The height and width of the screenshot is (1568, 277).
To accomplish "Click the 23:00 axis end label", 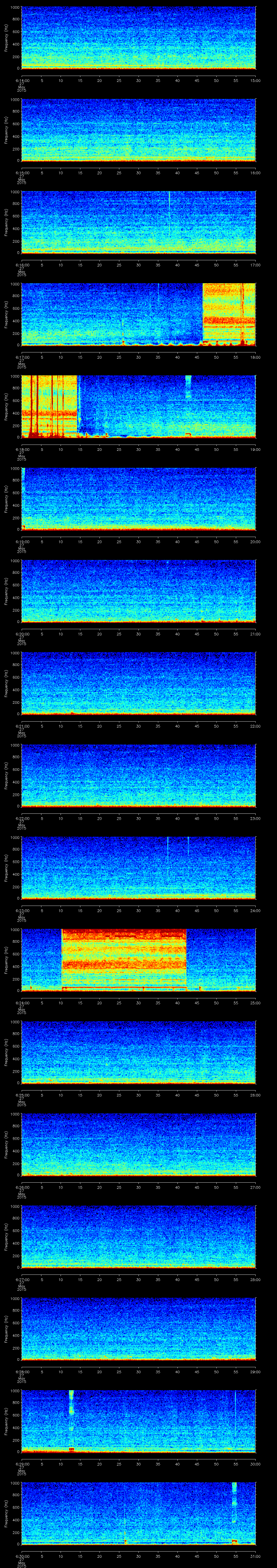I will 256,818.
